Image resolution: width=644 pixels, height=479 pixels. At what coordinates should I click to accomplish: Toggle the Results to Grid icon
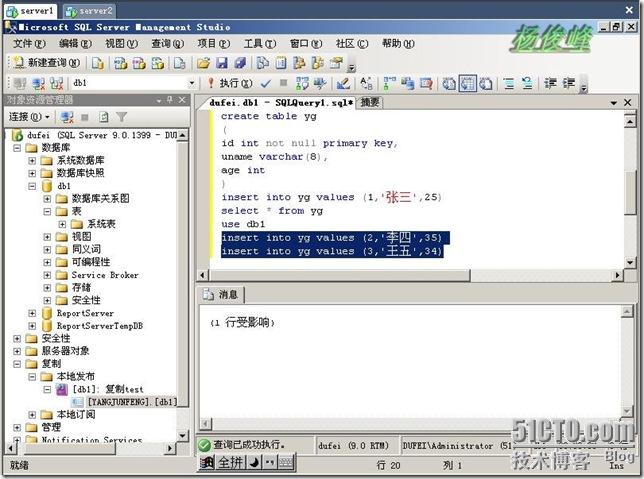pos(467,83)
